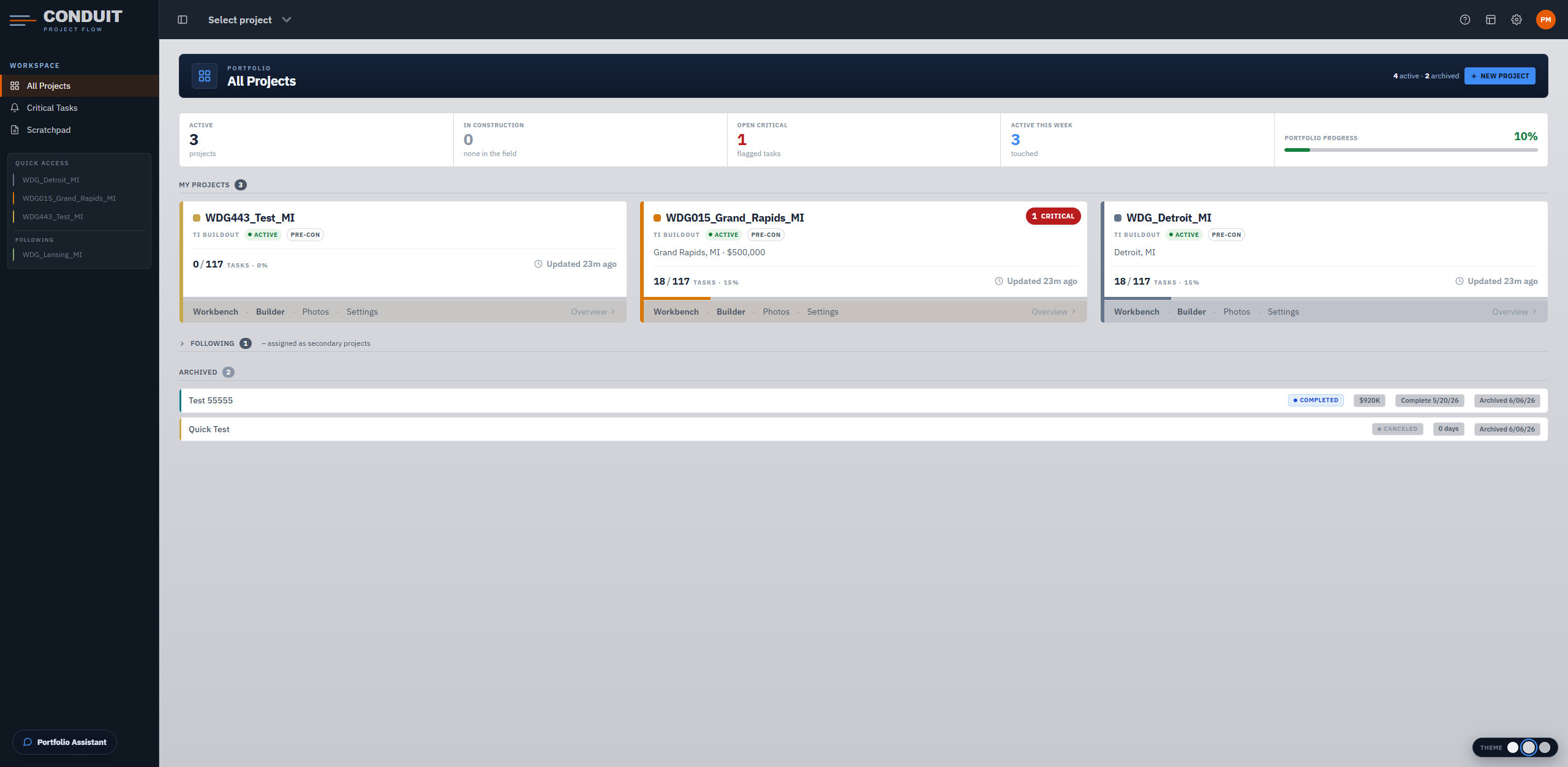
Task: Open the WDG015_Grand_Rapids_MI project title
Action: click(735, 218)
